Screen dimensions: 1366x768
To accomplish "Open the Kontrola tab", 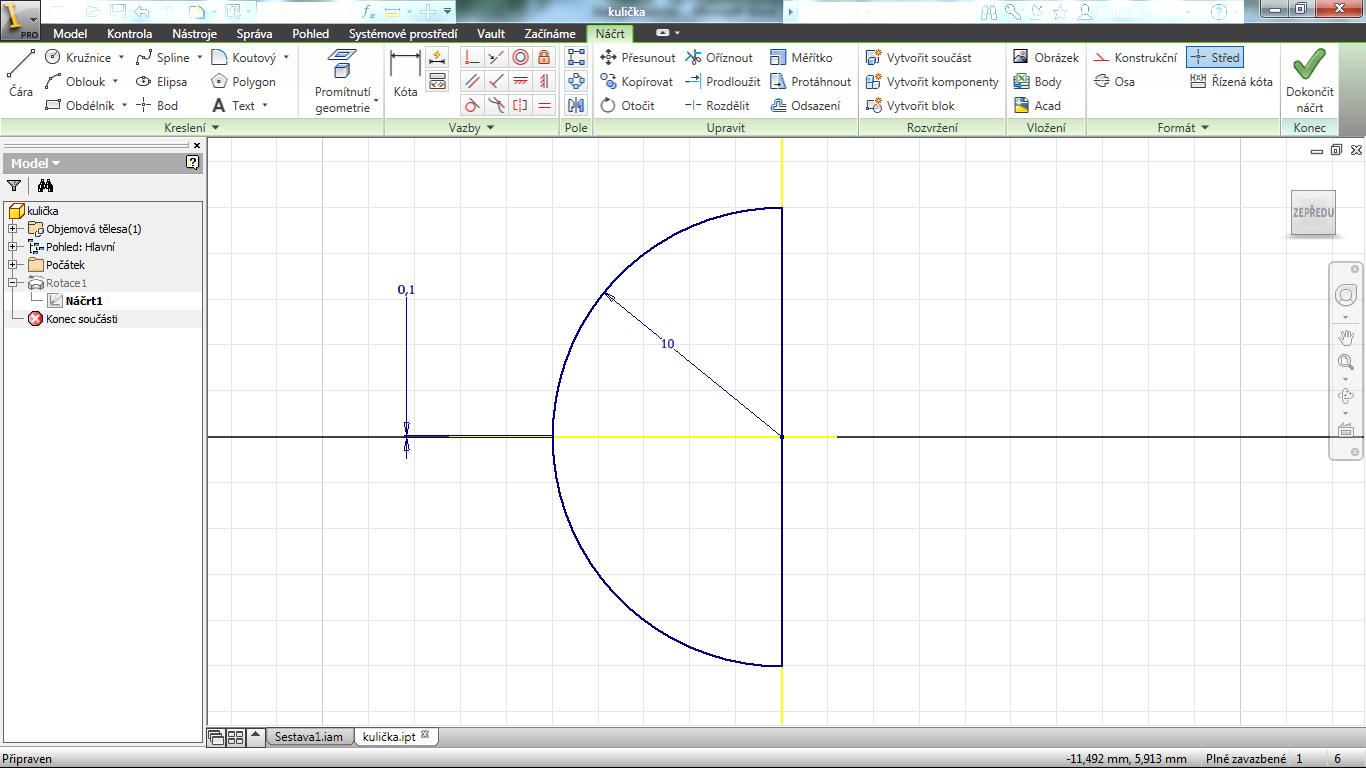I will 129,33.
